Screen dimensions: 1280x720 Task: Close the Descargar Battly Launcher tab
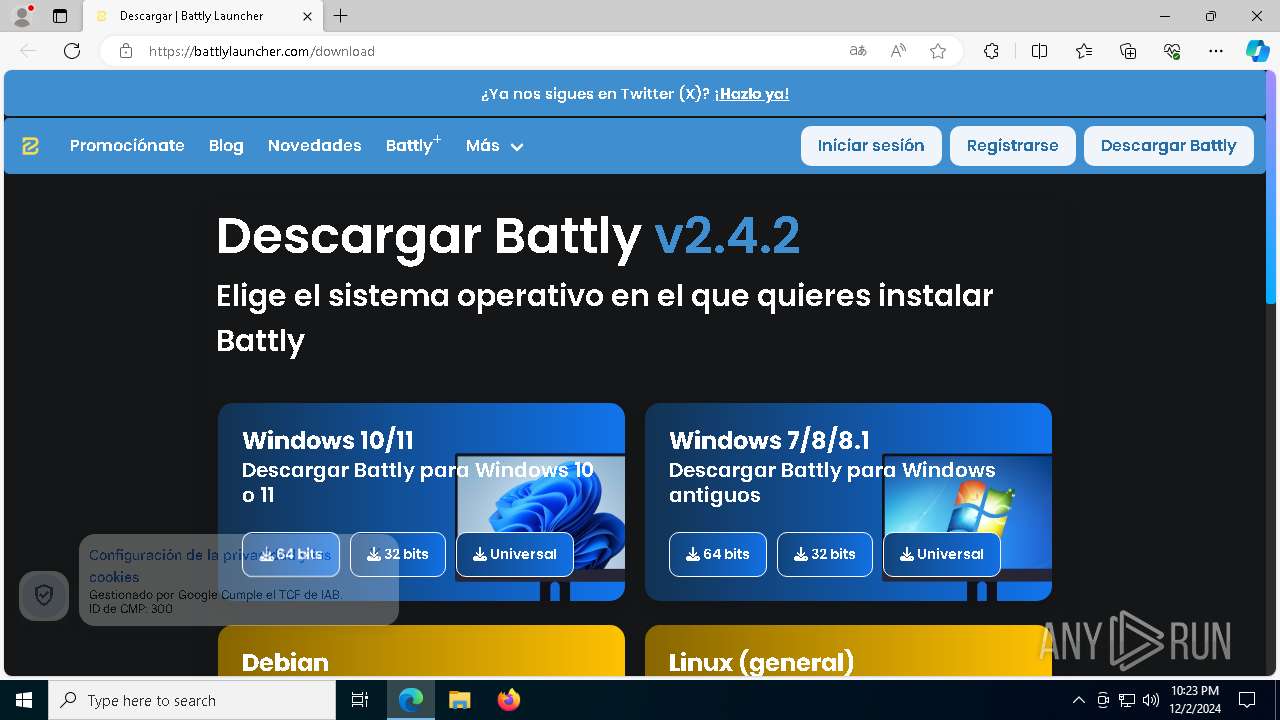click(308, 16)
